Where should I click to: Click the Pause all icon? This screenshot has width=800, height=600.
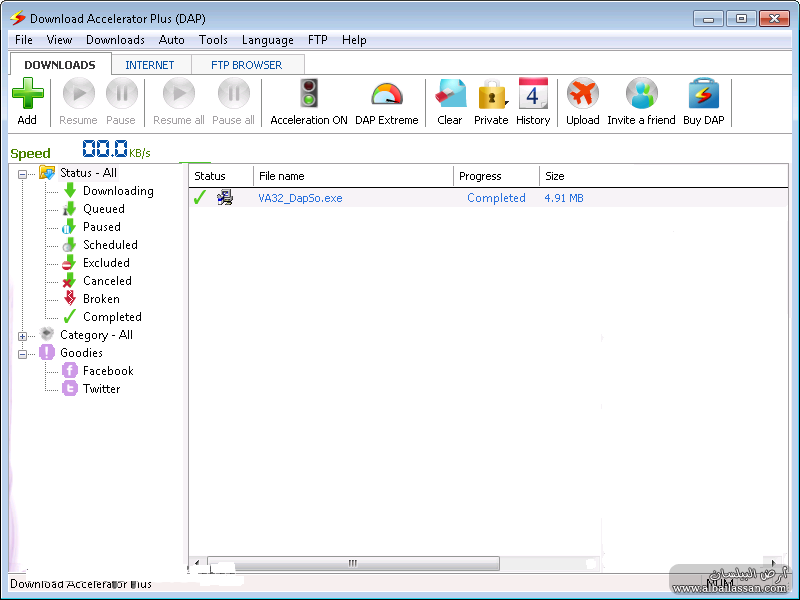234,94
